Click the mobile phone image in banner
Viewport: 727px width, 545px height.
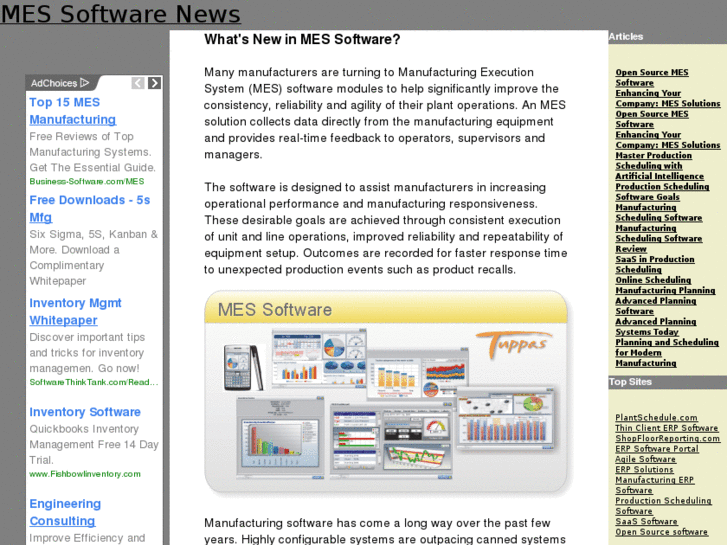pyautogui.click(x=242, y=367)
